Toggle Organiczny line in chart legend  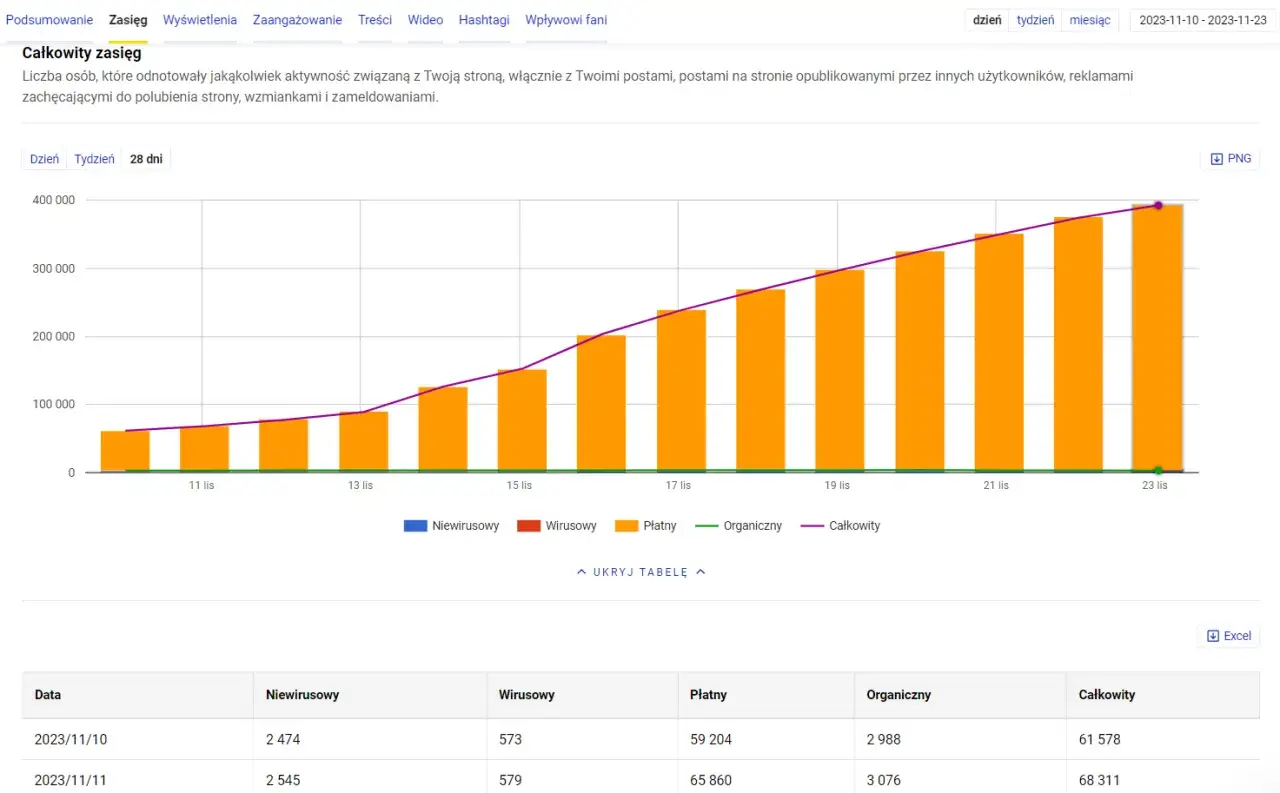point(739,526)
